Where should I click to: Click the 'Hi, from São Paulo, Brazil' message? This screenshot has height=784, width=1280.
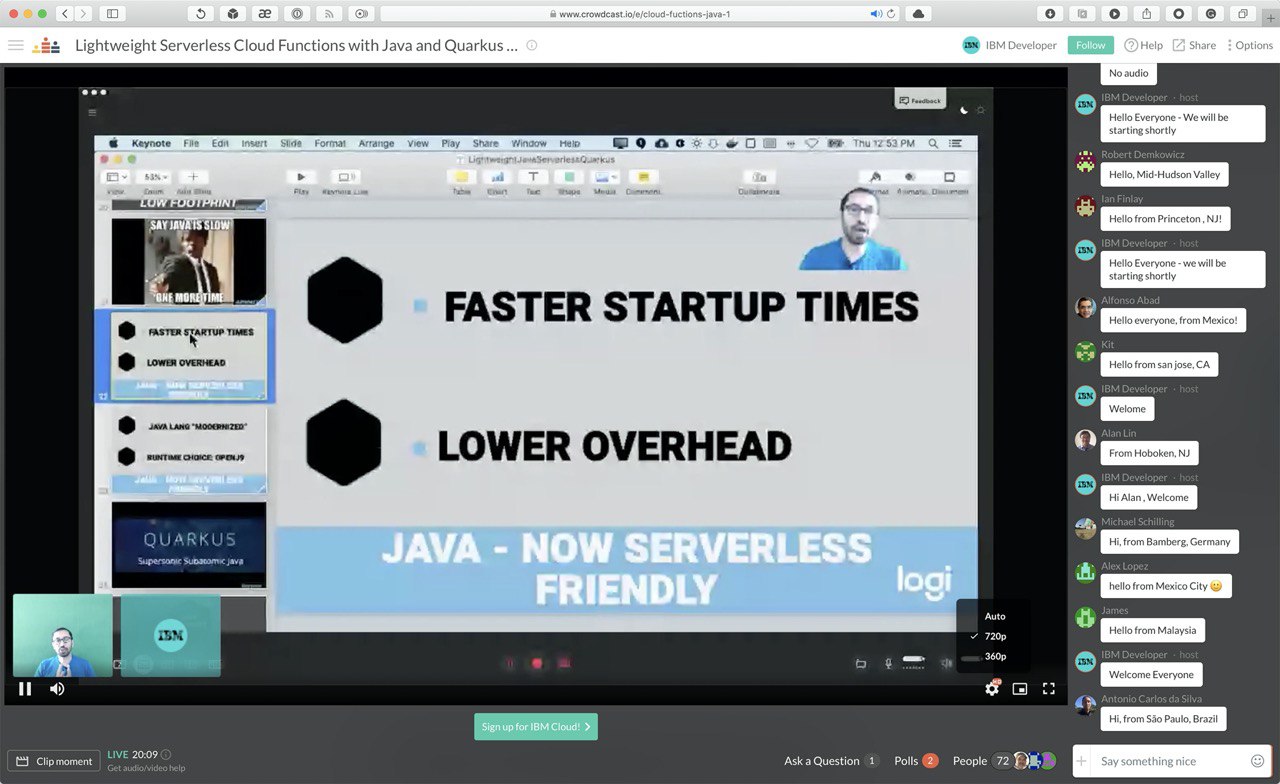[x=1163, y=718]
